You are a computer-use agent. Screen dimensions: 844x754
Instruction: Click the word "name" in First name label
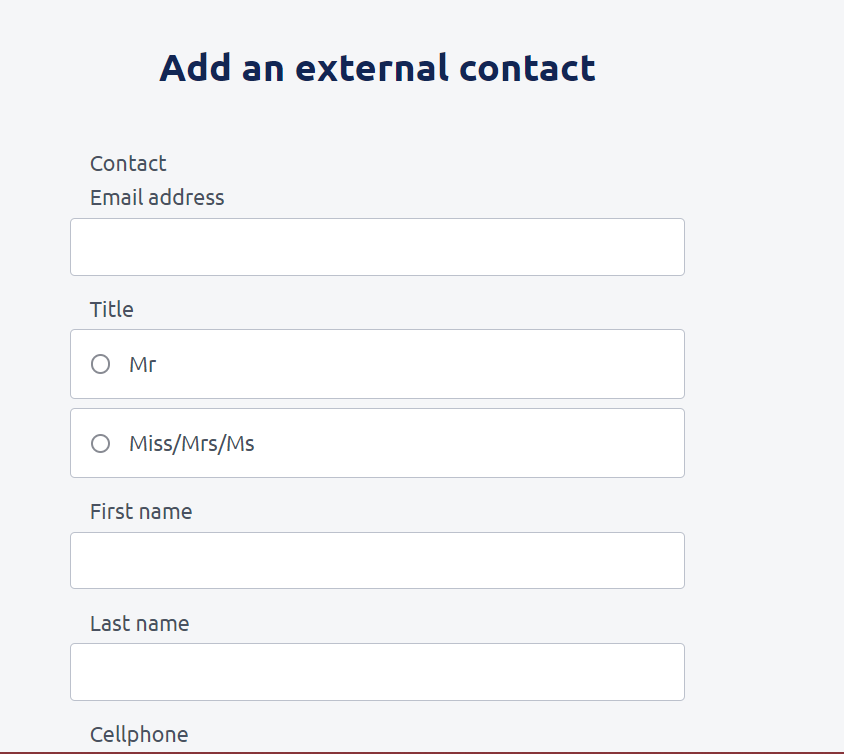166,511
